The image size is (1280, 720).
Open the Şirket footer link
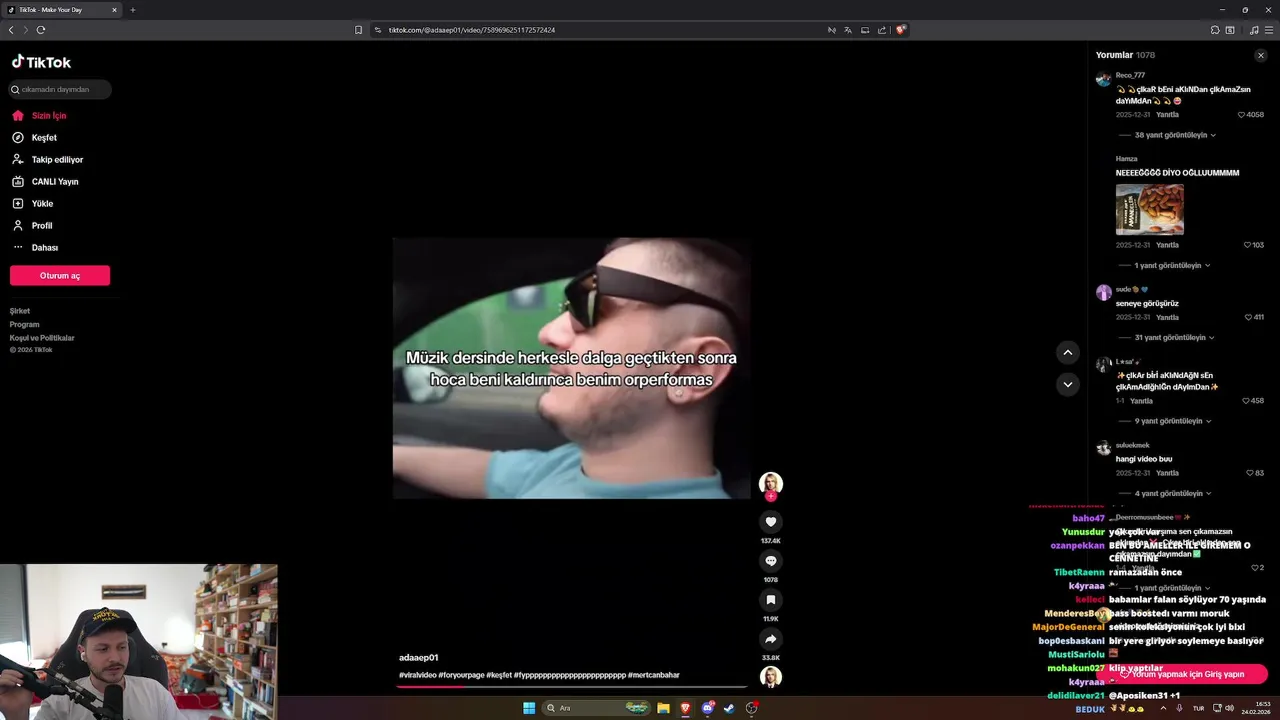pyautogui.click(x=20, y=311)
